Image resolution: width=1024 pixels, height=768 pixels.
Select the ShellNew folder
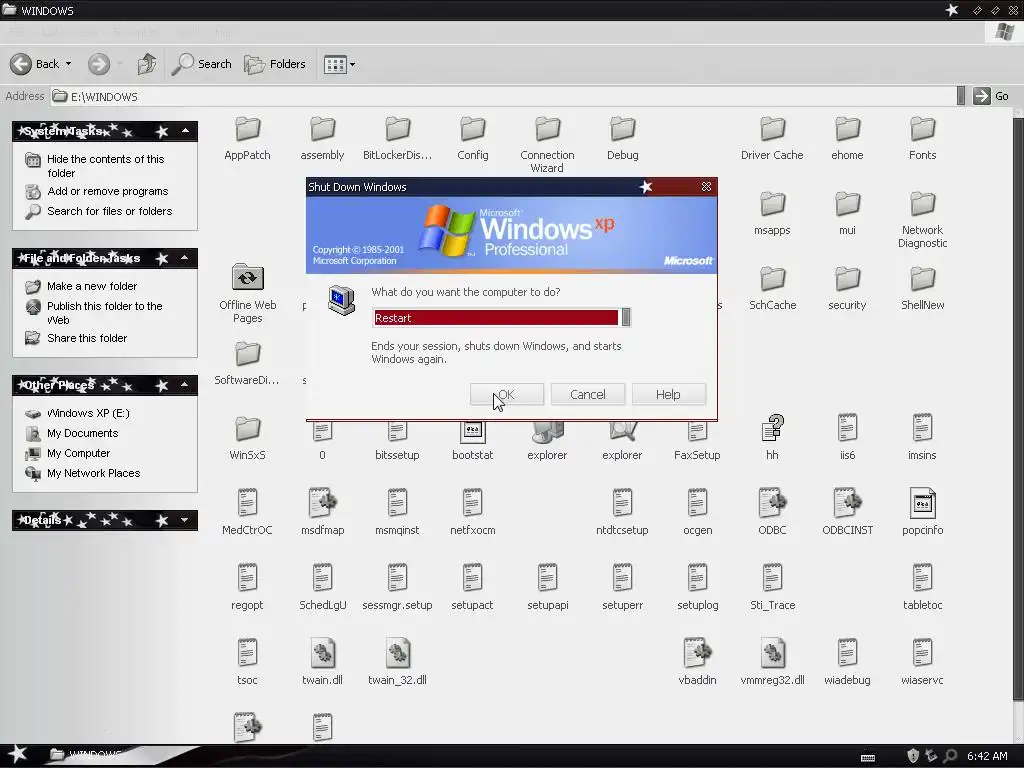coord(922,288)
